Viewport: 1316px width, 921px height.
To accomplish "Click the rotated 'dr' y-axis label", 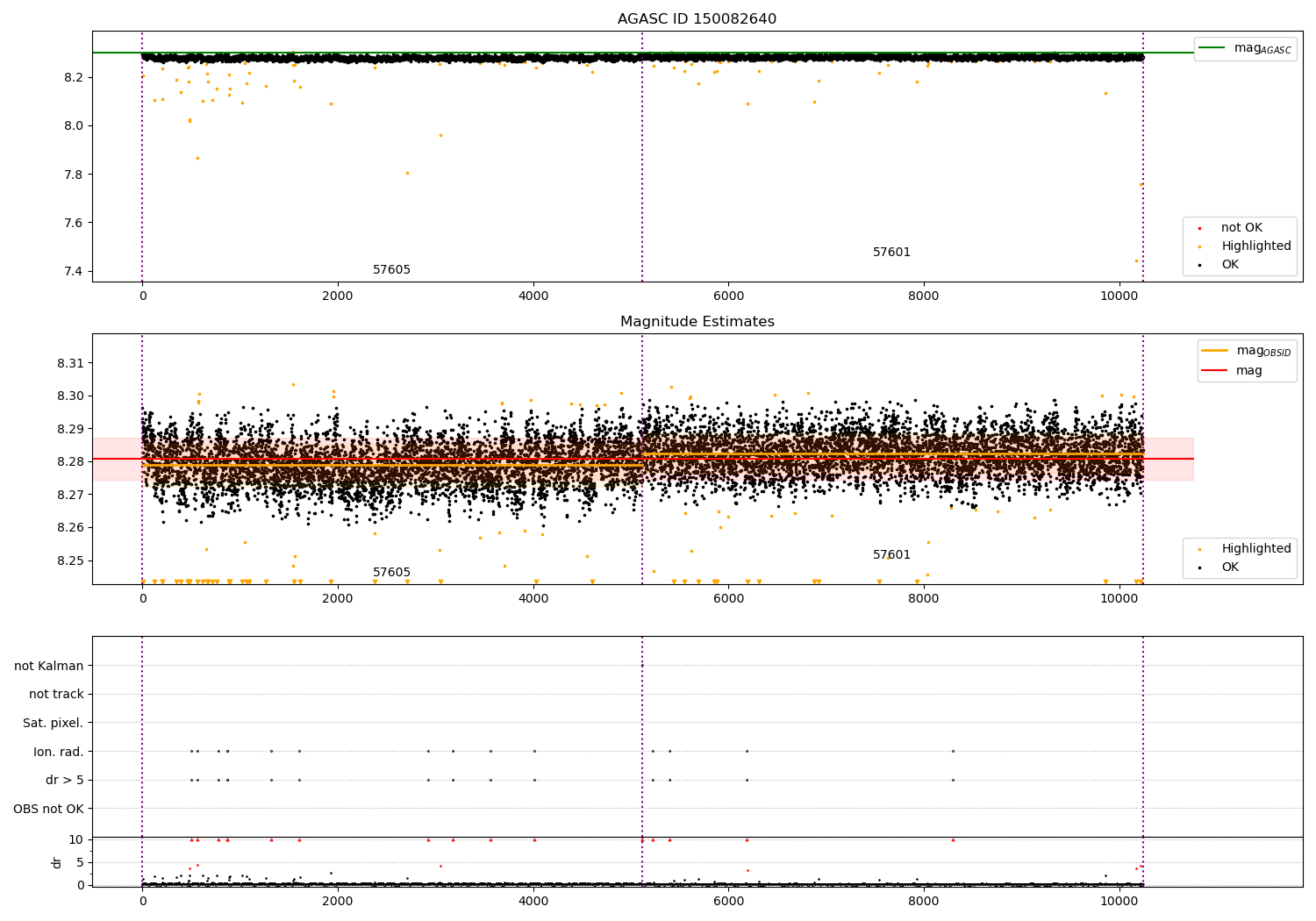I will coord(57,862).
